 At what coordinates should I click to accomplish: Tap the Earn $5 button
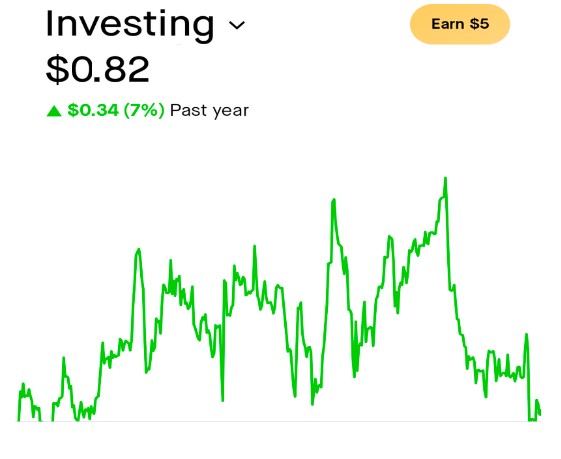pyautogui.click(x=460, y=24)
